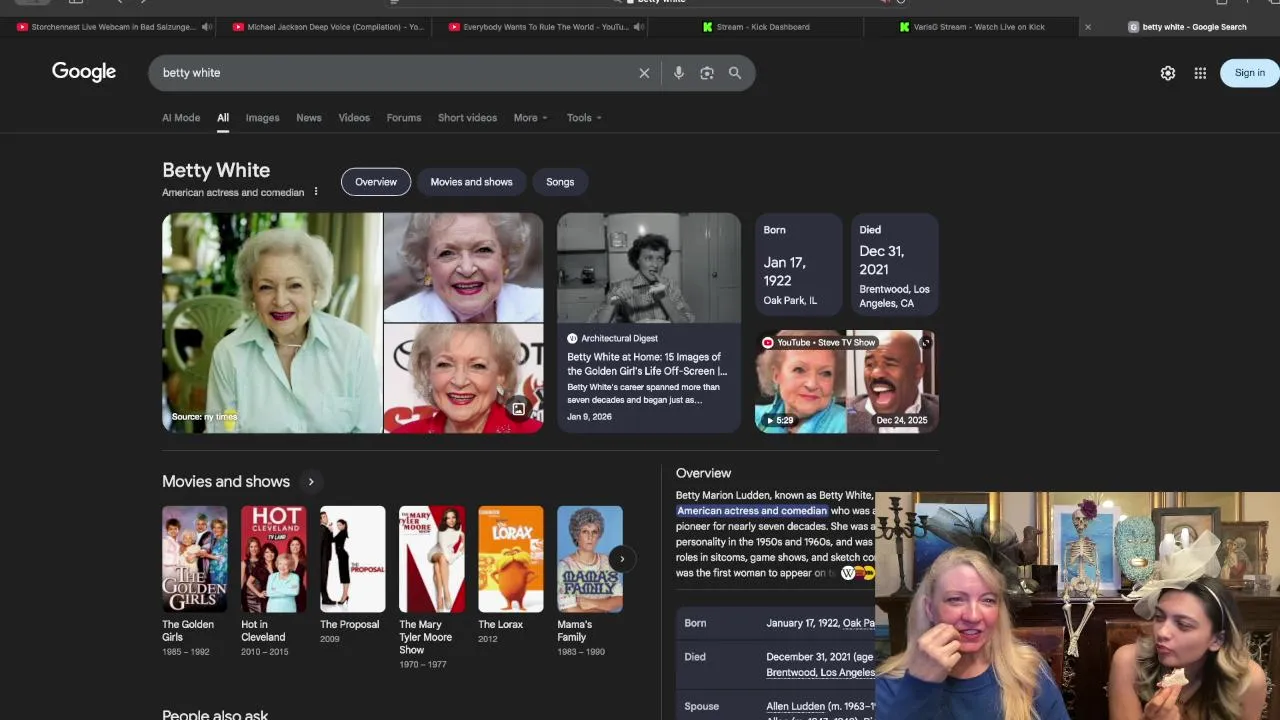Switch to Storchennest Live Webcam tab
The width and height of the screenshot is (1280, 720).
(x=108, y=27)
